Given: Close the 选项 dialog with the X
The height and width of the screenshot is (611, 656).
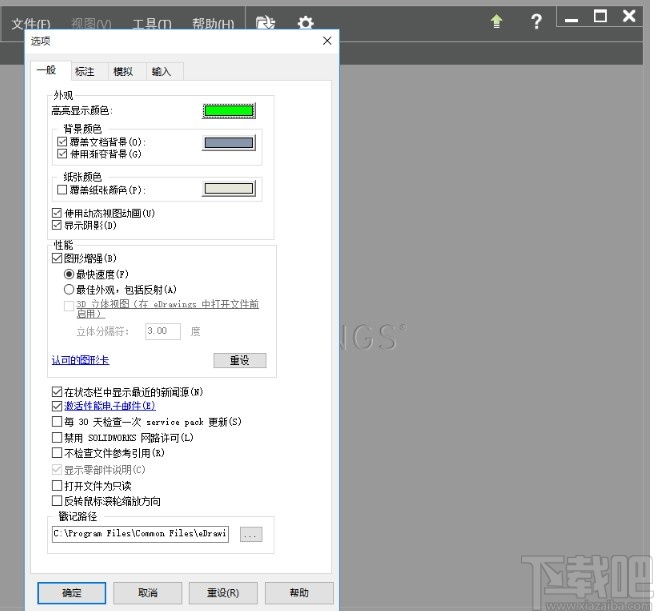Looking at the screenshot, I should point(327,41).
